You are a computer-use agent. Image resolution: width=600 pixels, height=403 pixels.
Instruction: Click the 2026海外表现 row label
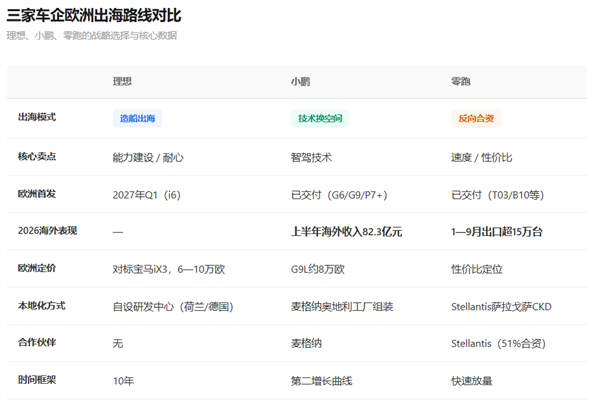pyautogui.click(x=47, y=231)
